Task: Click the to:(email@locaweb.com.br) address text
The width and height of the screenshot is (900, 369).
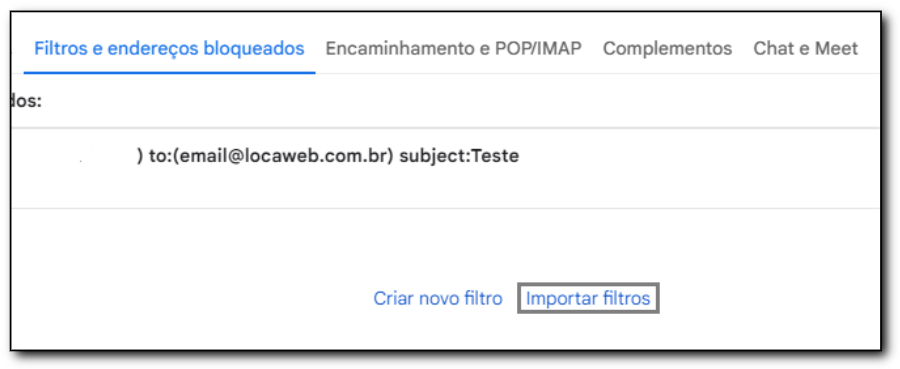Action: (x=271, y=156)
